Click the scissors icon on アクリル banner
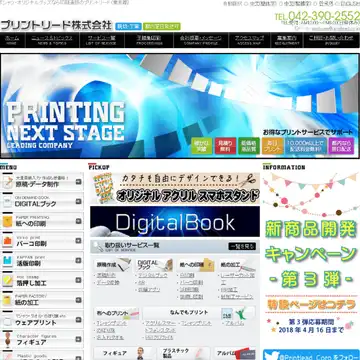The width and height of the screenshot is (360, 360). (248, 180)
